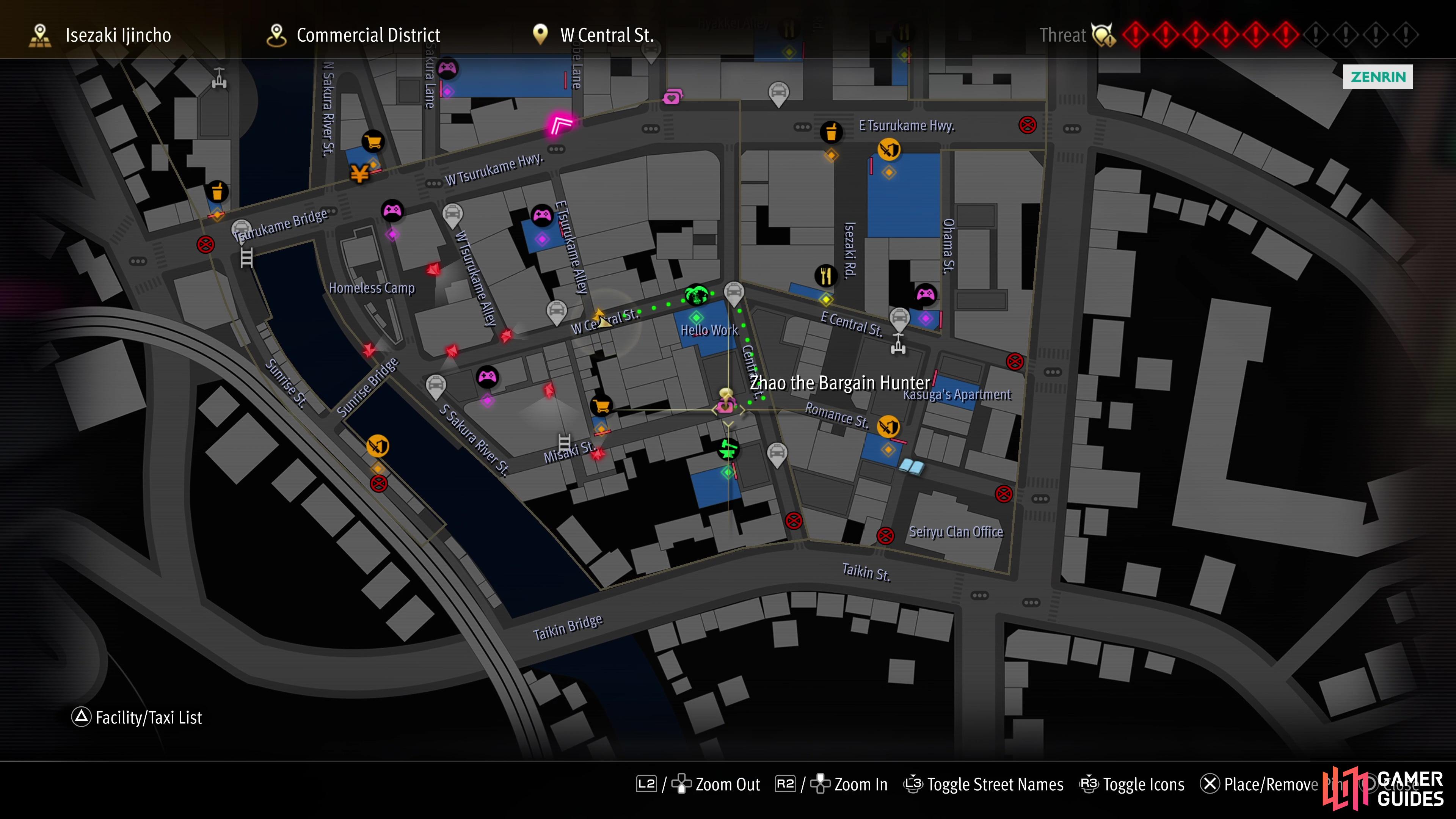
Task: Select the shopping cart icon near N Sakura River St.
Action: [x=373, y=141]
